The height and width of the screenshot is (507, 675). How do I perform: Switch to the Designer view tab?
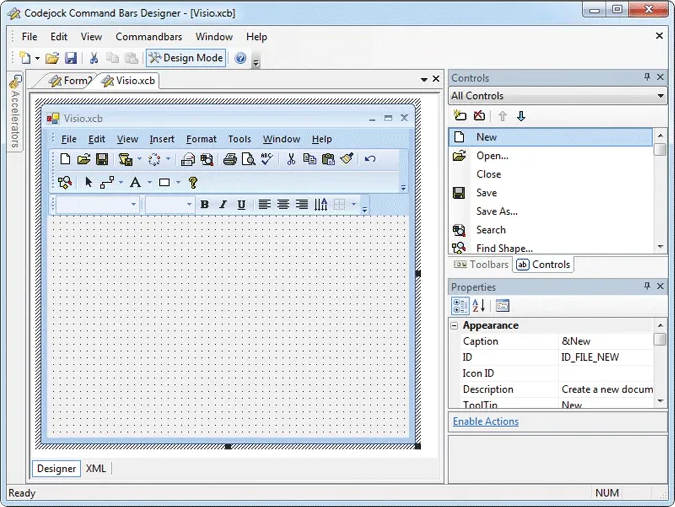[56, 468]
